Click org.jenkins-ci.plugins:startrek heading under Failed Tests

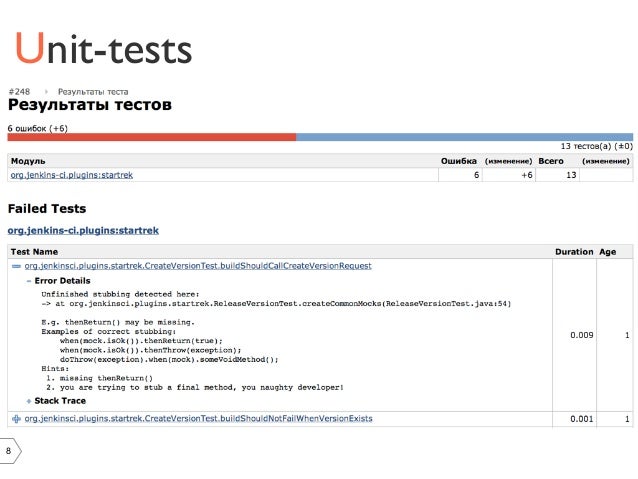pos(83,230)
